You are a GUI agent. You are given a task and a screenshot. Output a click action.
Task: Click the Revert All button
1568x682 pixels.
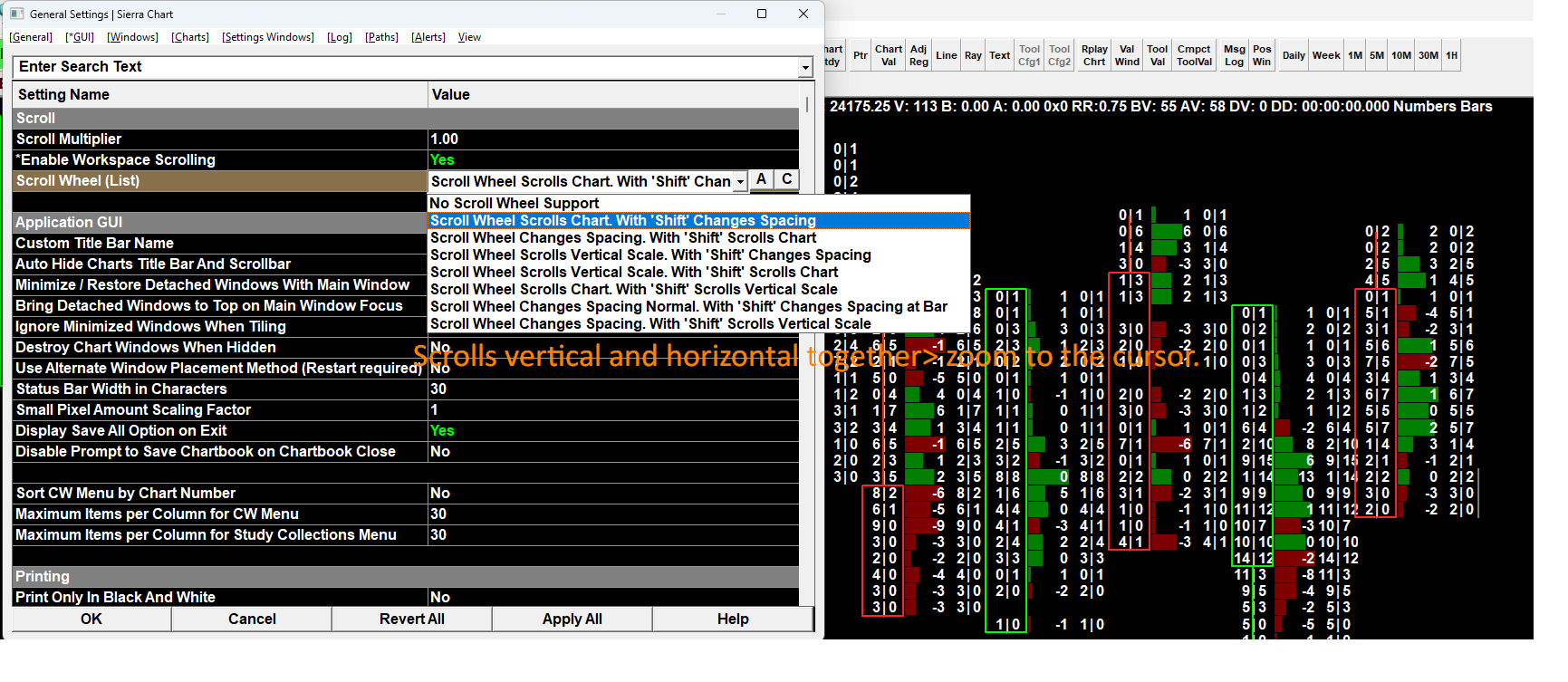[x=412, y=619]
